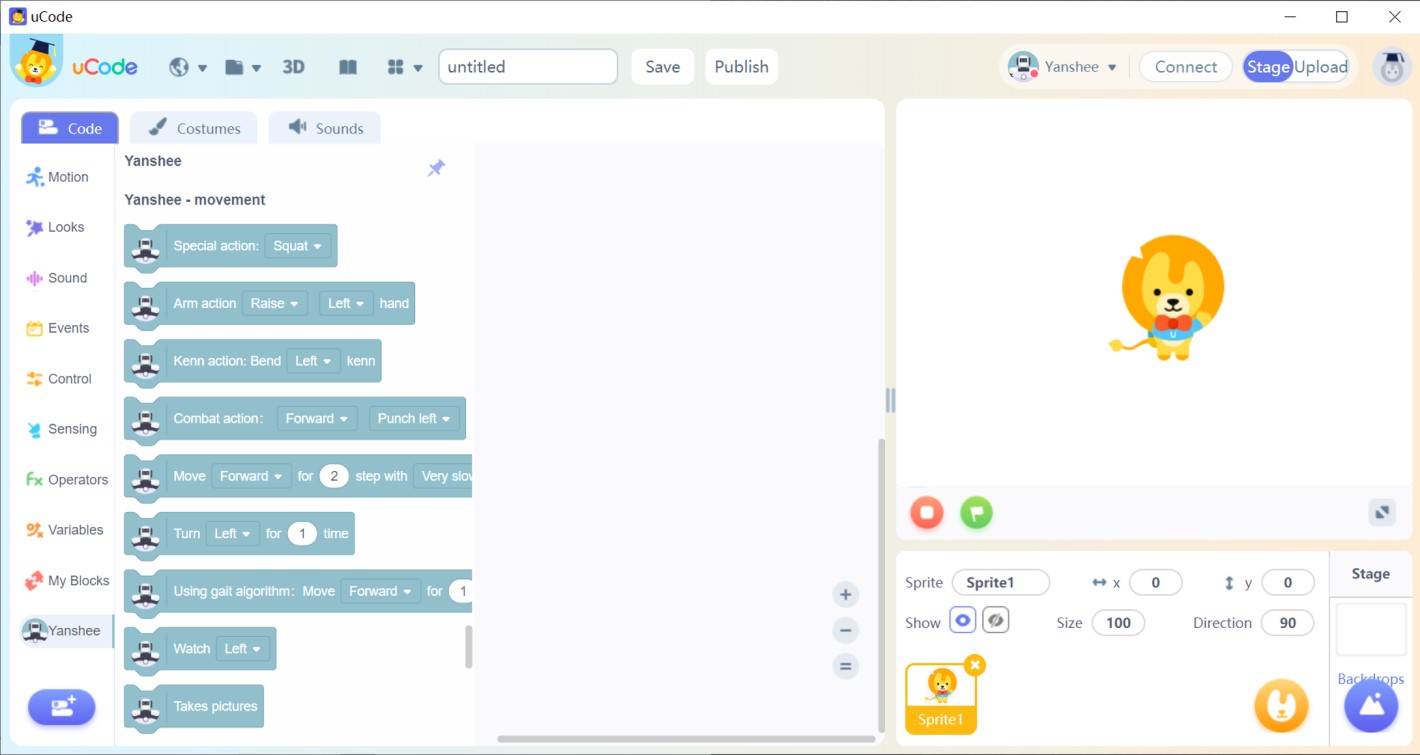Screen dimensions: 1420x755
Task: Hide the sprite using crossed-eye icon
Action: tap(995, 621)
